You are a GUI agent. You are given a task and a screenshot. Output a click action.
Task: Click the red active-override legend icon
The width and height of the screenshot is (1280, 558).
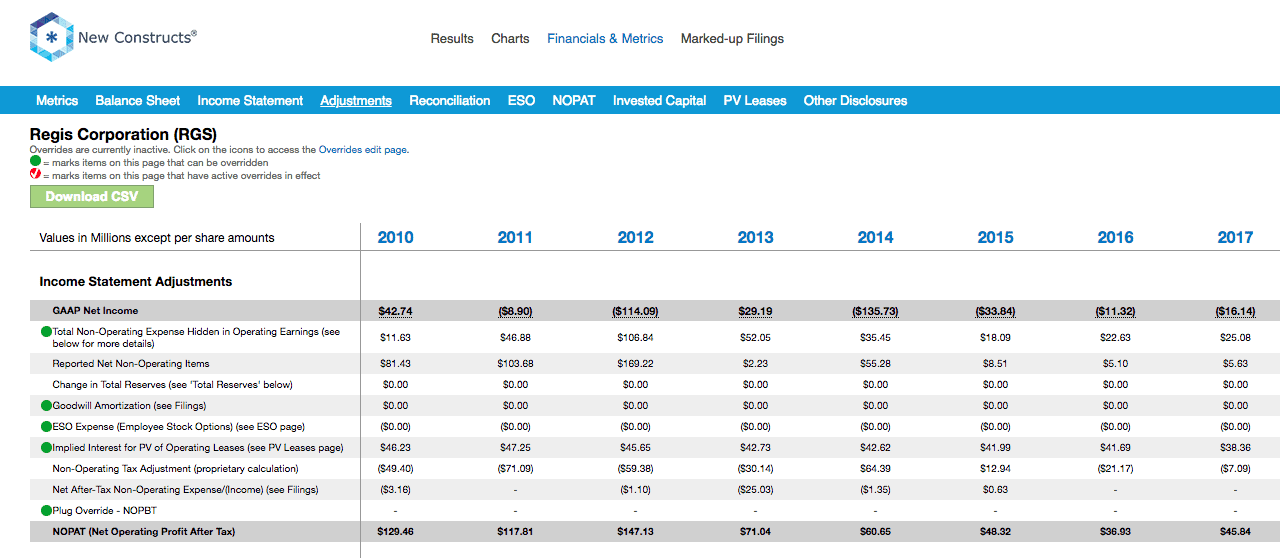pyautogui.click(x=35, y=175)
